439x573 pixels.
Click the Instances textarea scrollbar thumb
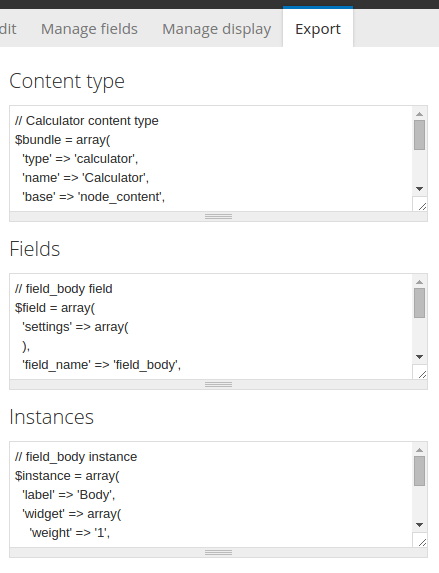[420, 471]
